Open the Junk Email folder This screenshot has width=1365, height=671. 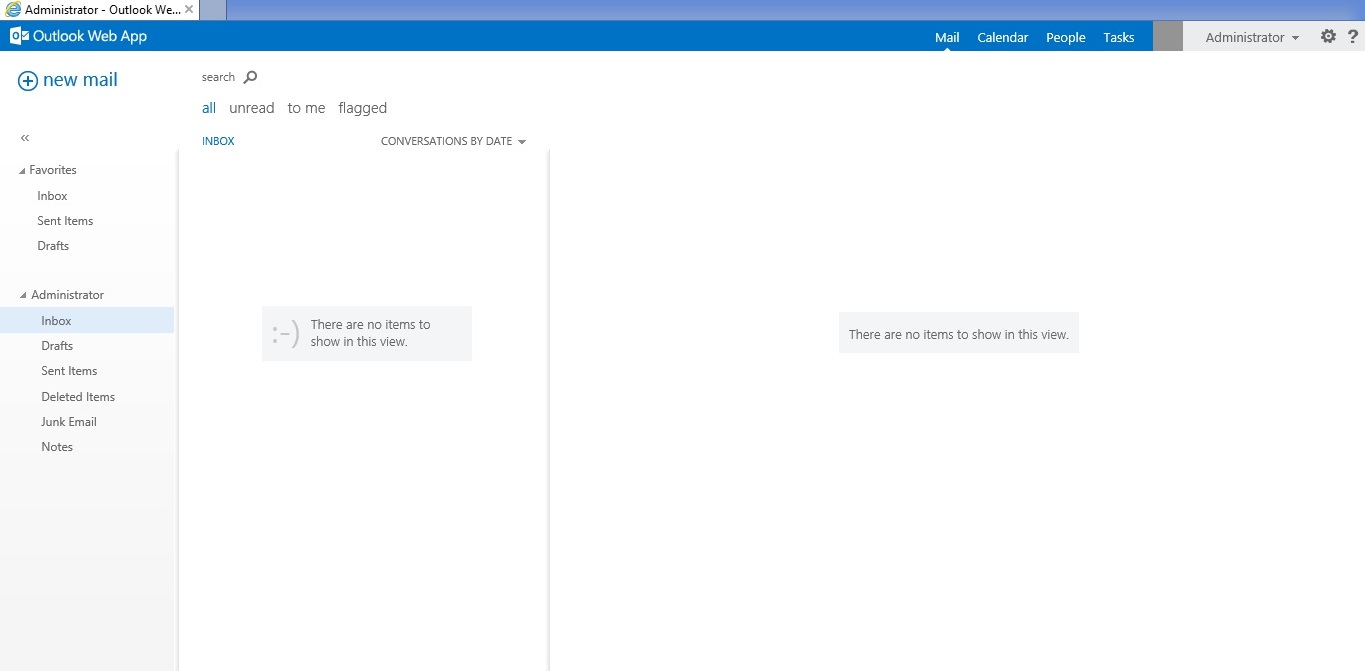(x=68, y=421)
